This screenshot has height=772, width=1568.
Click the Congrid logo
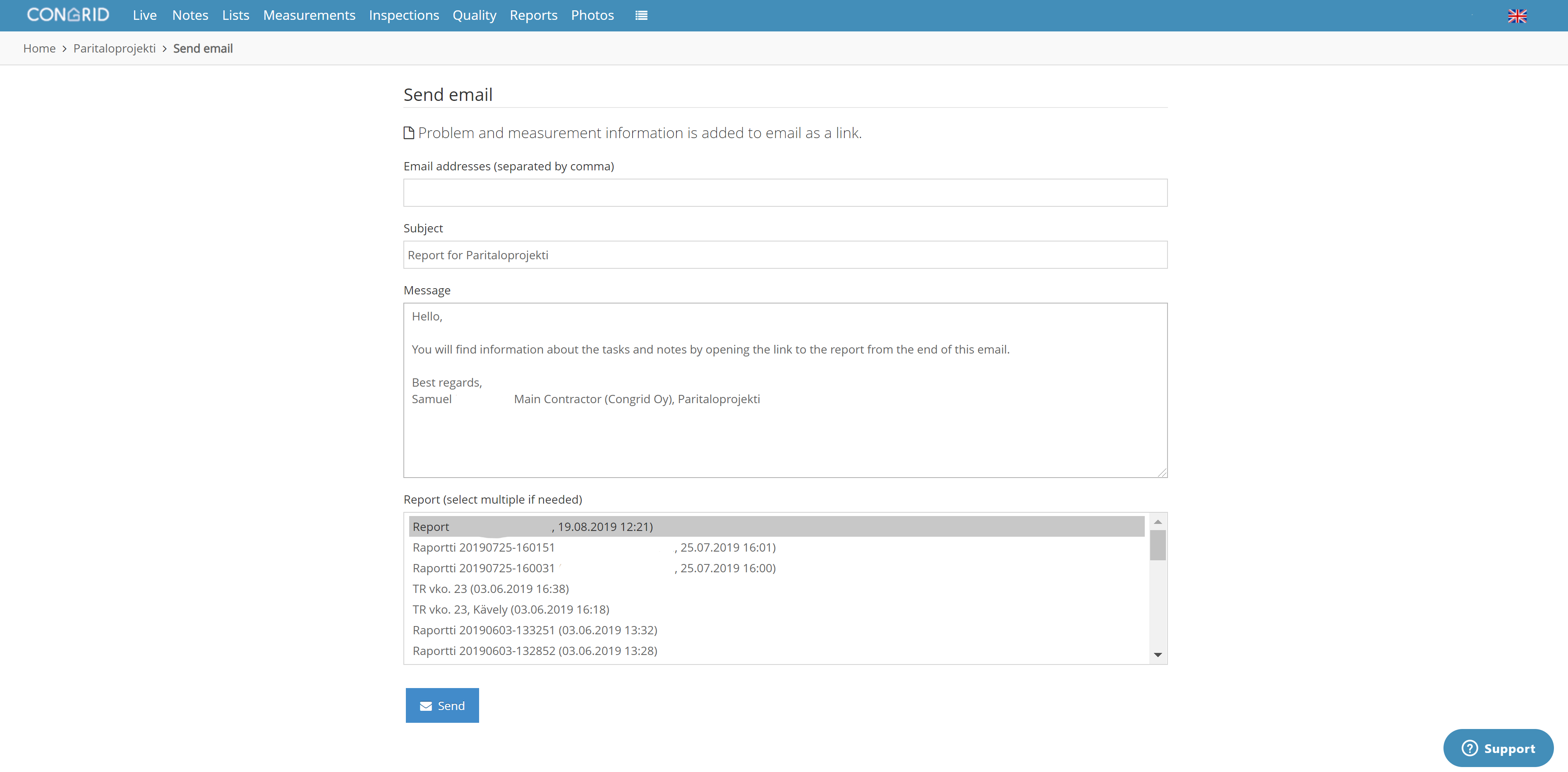pos(67,14)
